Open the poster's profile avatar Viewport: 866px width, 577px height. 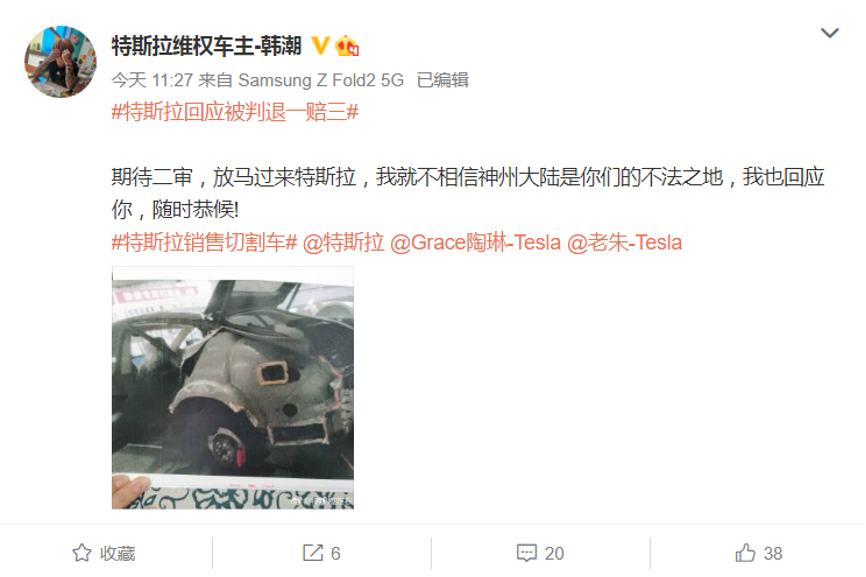pos(60,61)
